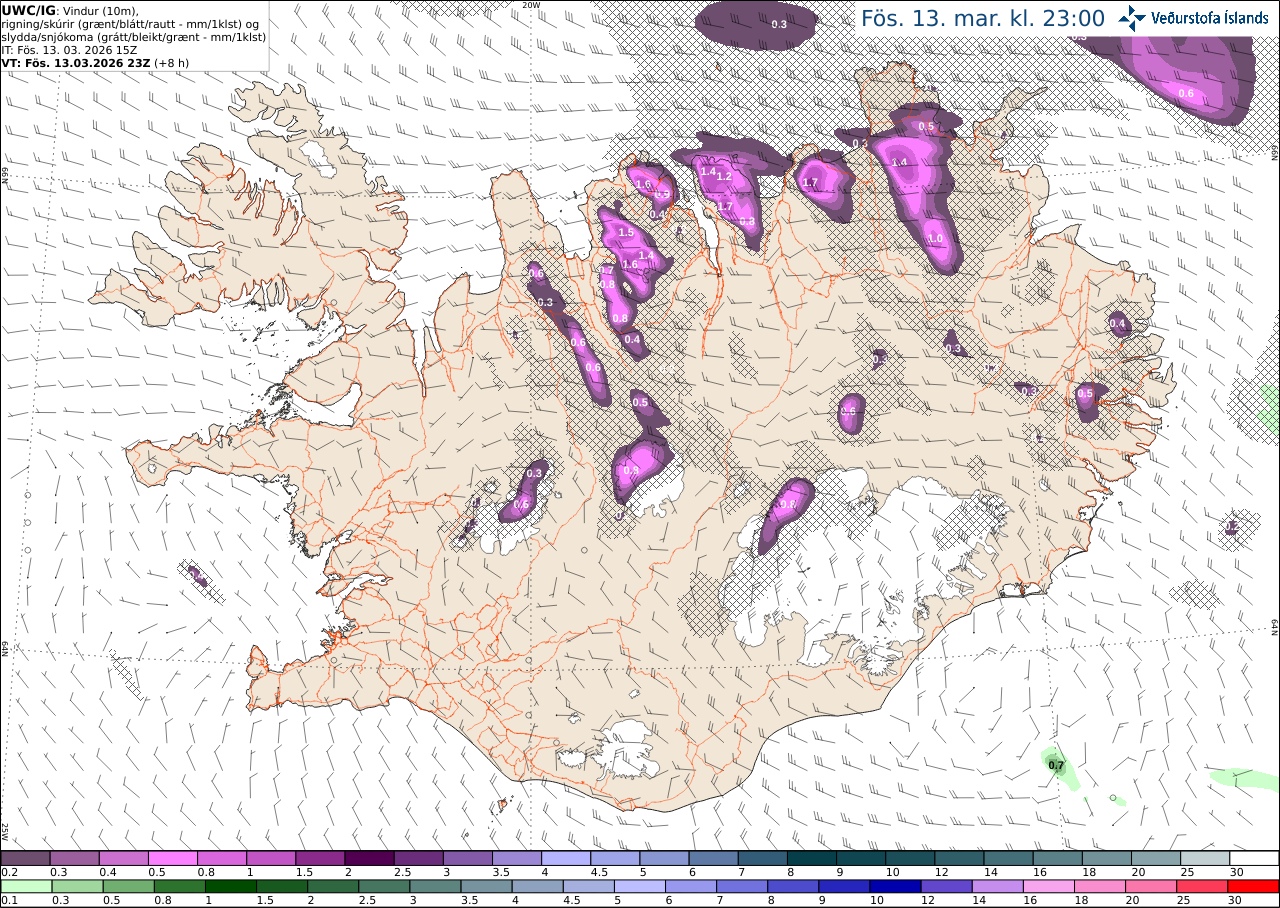1280x908 pixels.
Task: Pick the medium green 0.8 rain legend swatch
Action: (179, 886)
